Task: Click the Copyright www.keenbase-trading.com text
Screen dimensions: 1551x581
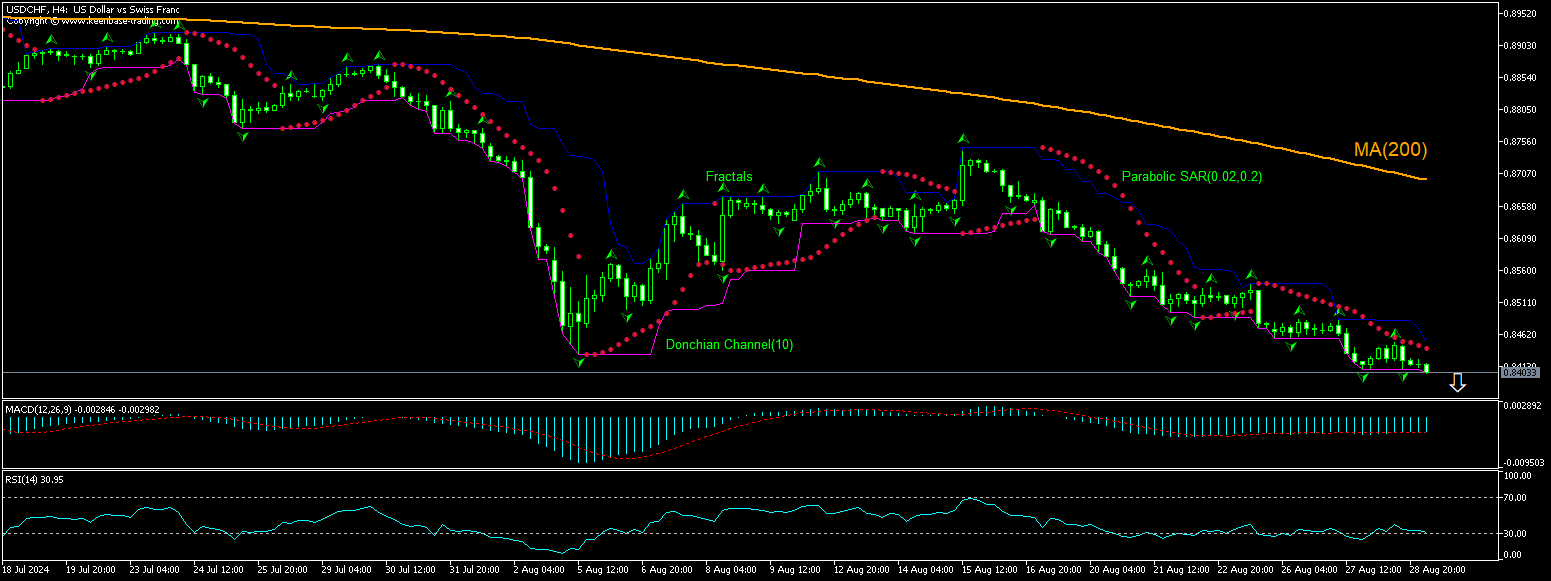Action: tap(91, 20)
